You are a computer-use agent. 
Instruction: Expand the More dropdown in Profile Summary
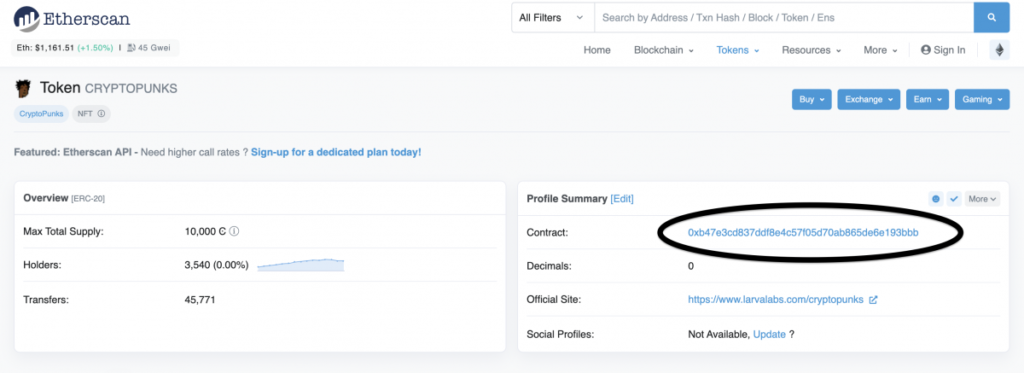click(x=982, y=199)
